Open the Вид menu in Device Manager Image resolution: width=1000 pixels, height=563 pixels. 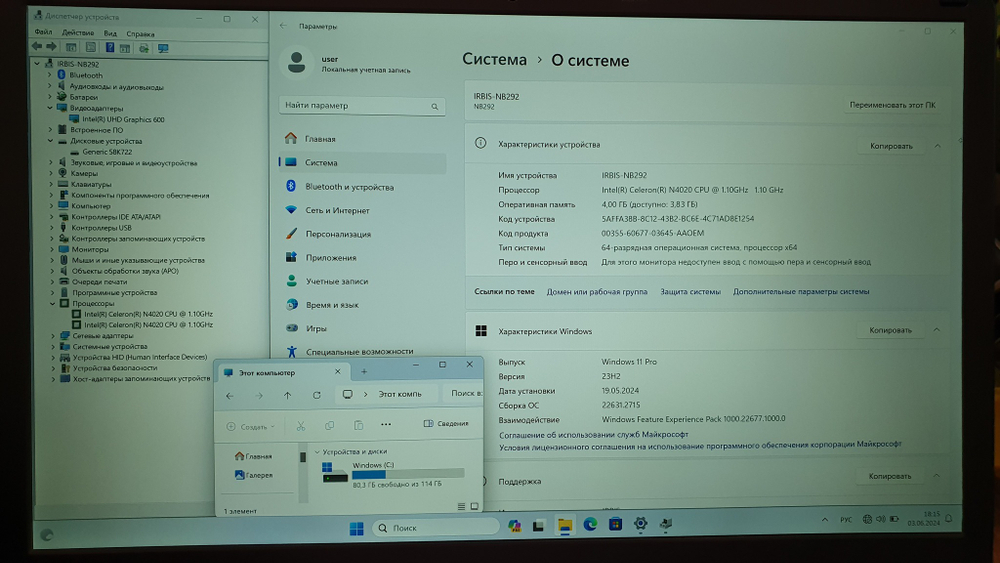point(110,33)
